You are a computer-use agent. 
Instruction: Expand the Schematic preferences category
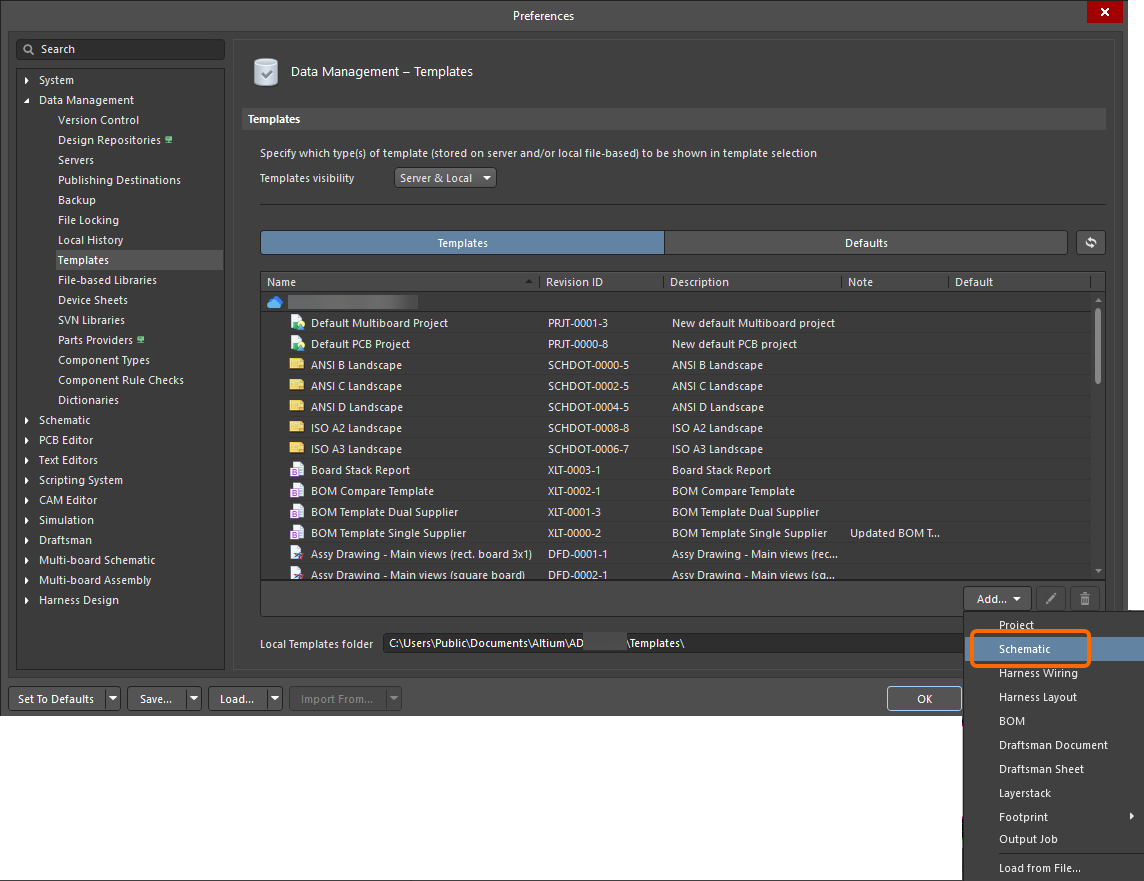tap(27, 420)
